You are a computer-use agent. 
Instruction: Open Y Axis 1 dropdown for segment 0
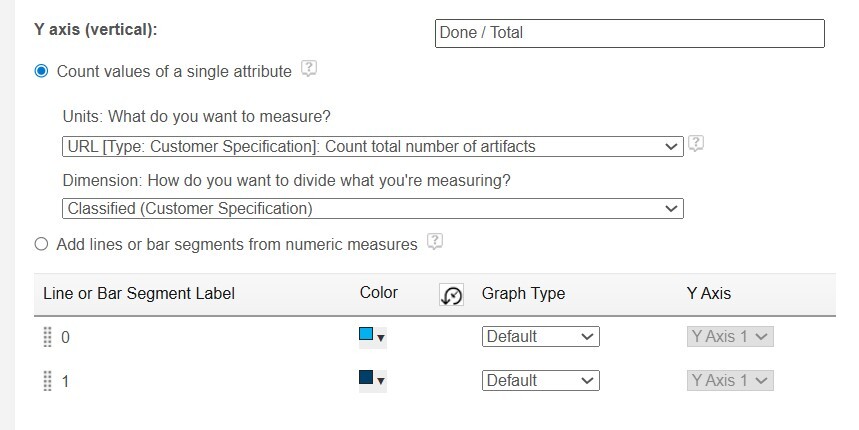tap(730, 337)
